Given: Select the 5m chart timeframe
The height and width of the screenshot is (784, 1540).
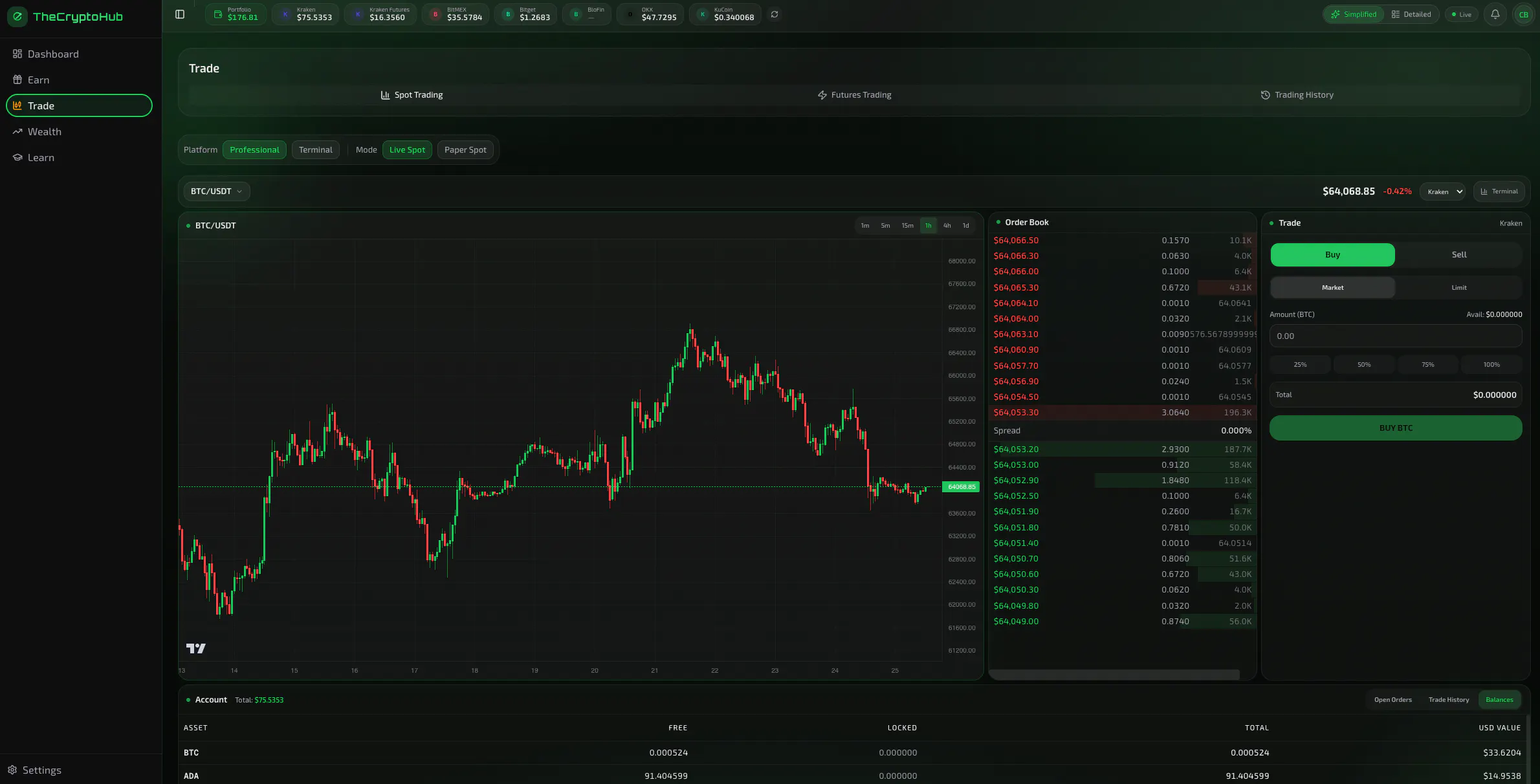Looking at the screenshot, I should (885, 226).
